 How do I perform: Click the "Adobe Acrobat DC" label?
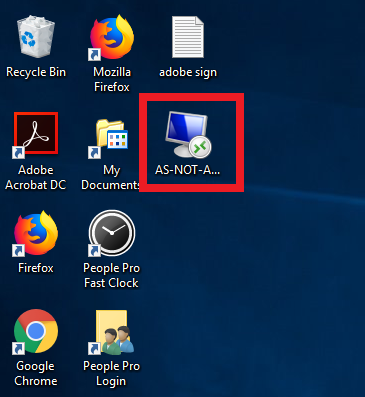36,177
